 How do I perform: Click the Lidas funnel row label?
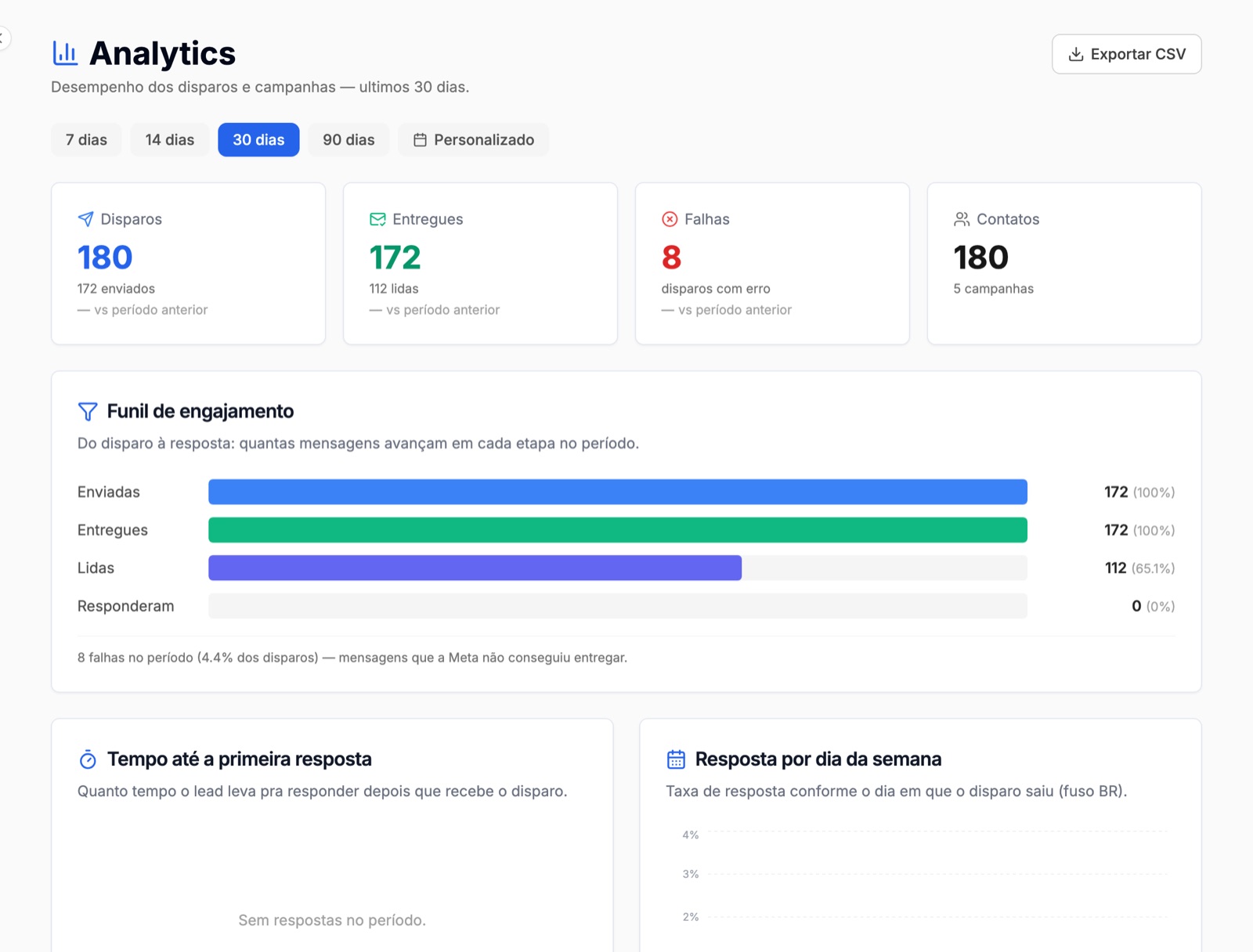(96, 568)
